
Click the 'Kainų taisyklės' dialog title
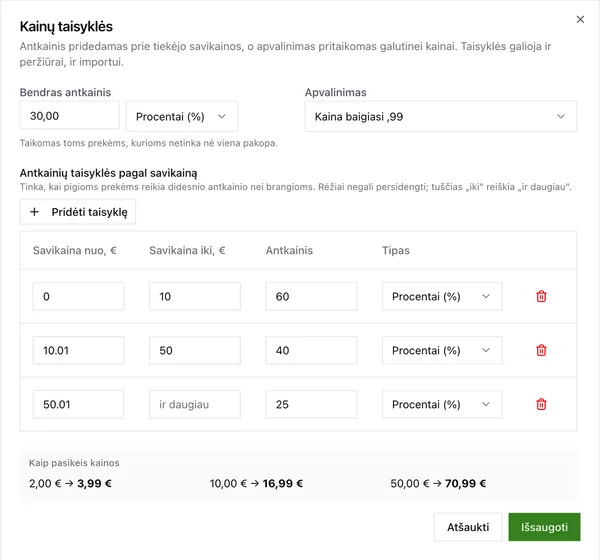[x=66, y=26]
